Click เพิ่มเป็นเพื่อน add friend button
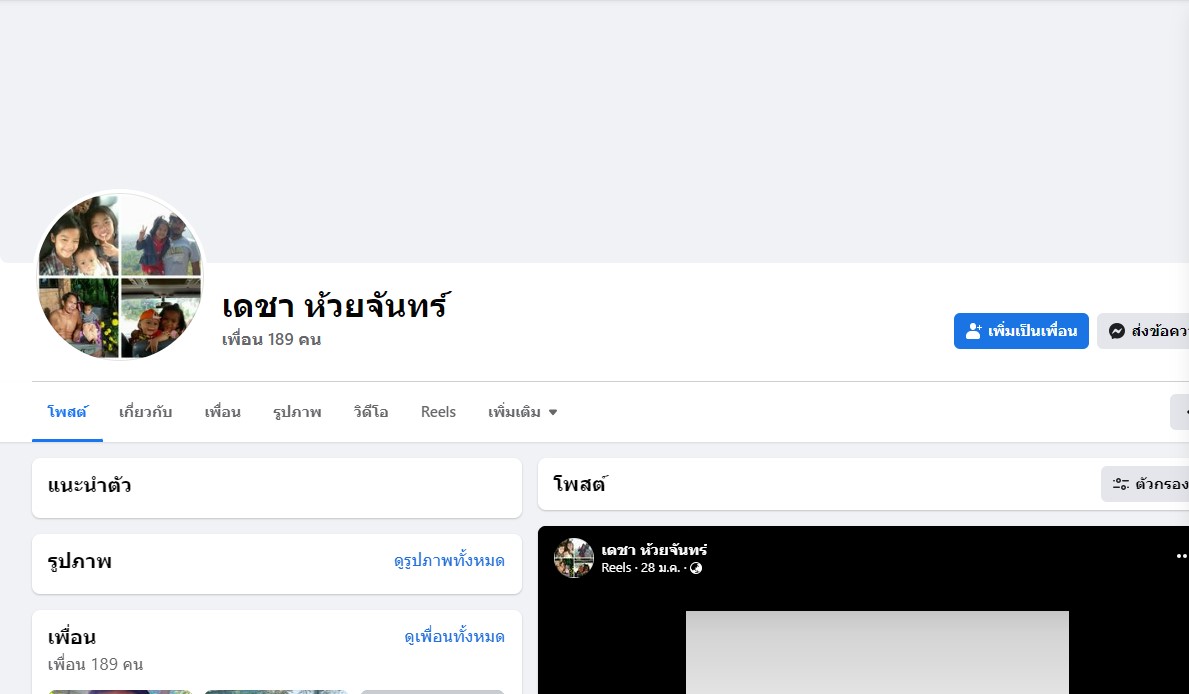Viewport: 1189px width, 694px height. click(1021, 331)
